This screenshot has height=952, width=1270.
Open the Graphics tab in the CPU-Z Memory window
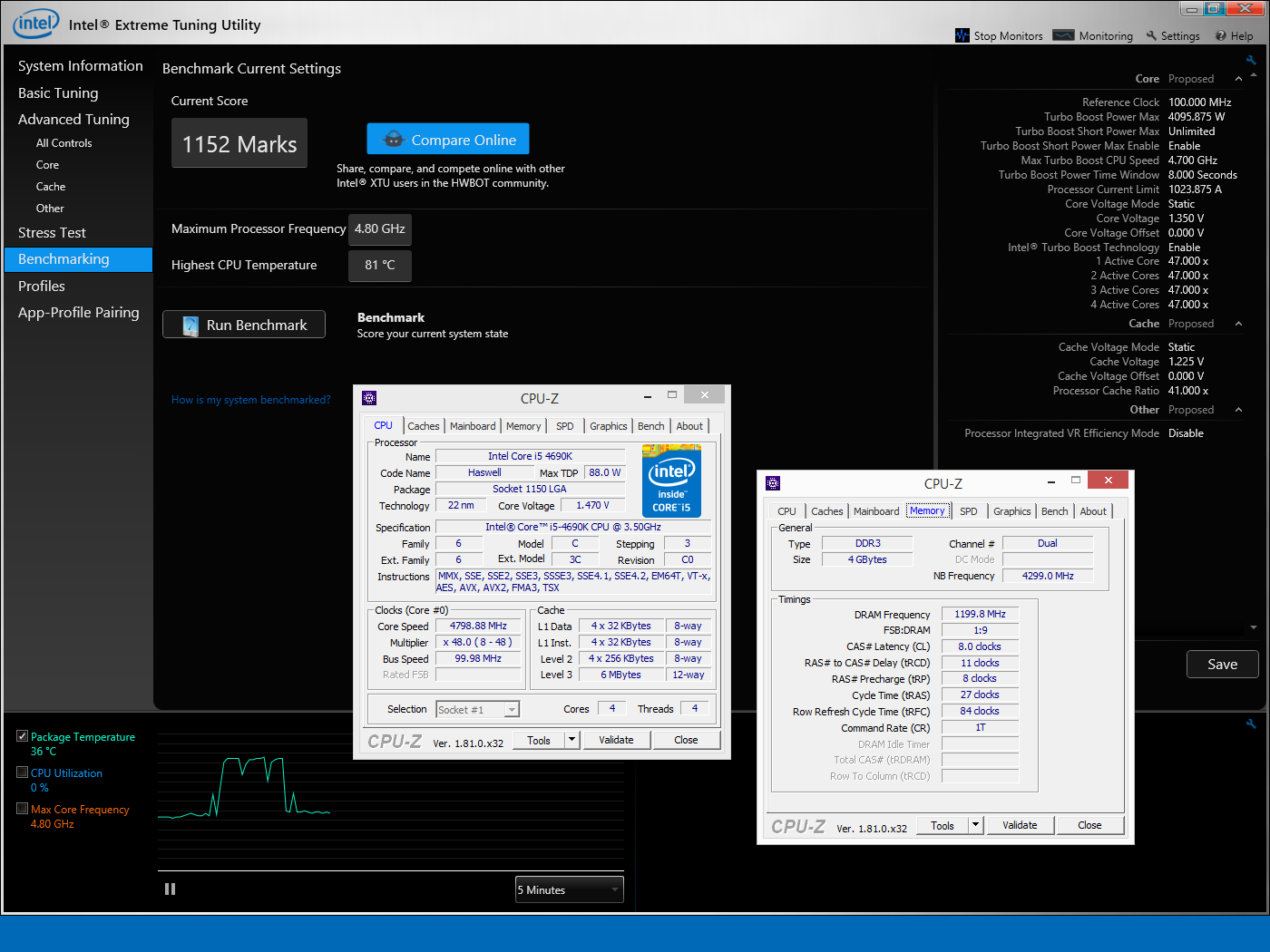point(1012,511)
